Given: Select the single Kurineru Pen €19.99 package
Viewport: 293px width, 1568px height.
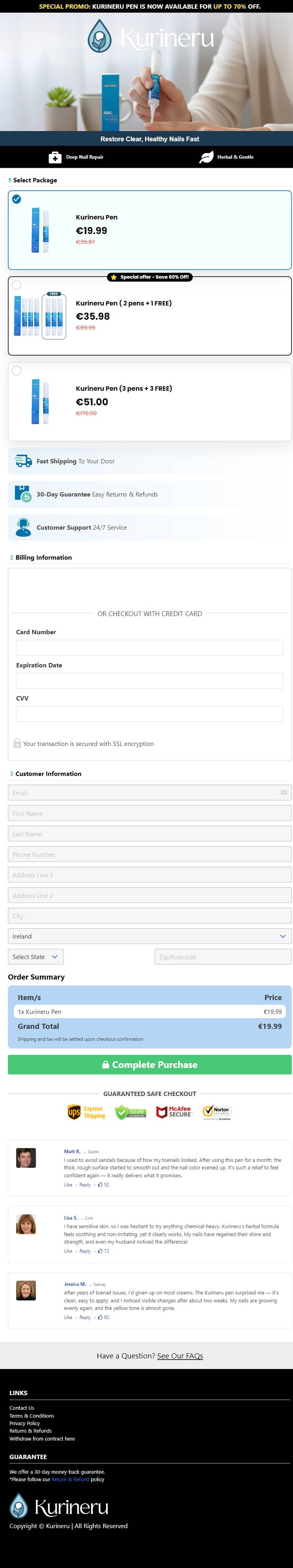Looking at the screenshot, I should click(x=149, y=230).
